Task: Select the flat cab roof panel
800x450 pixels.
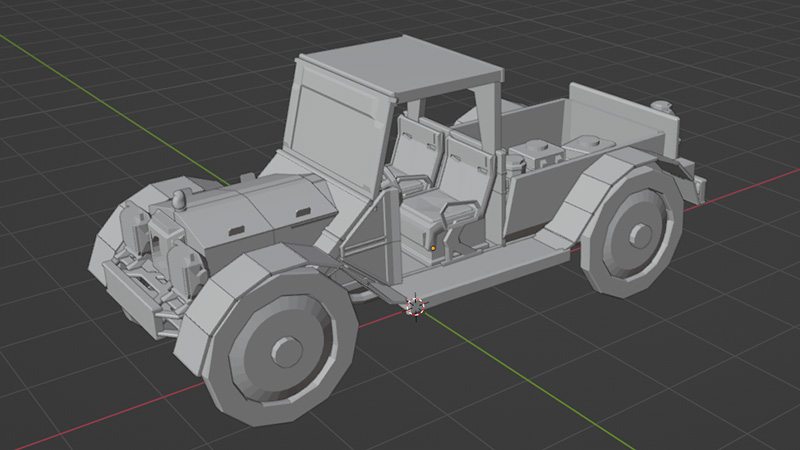Action: tap(400, 67)
